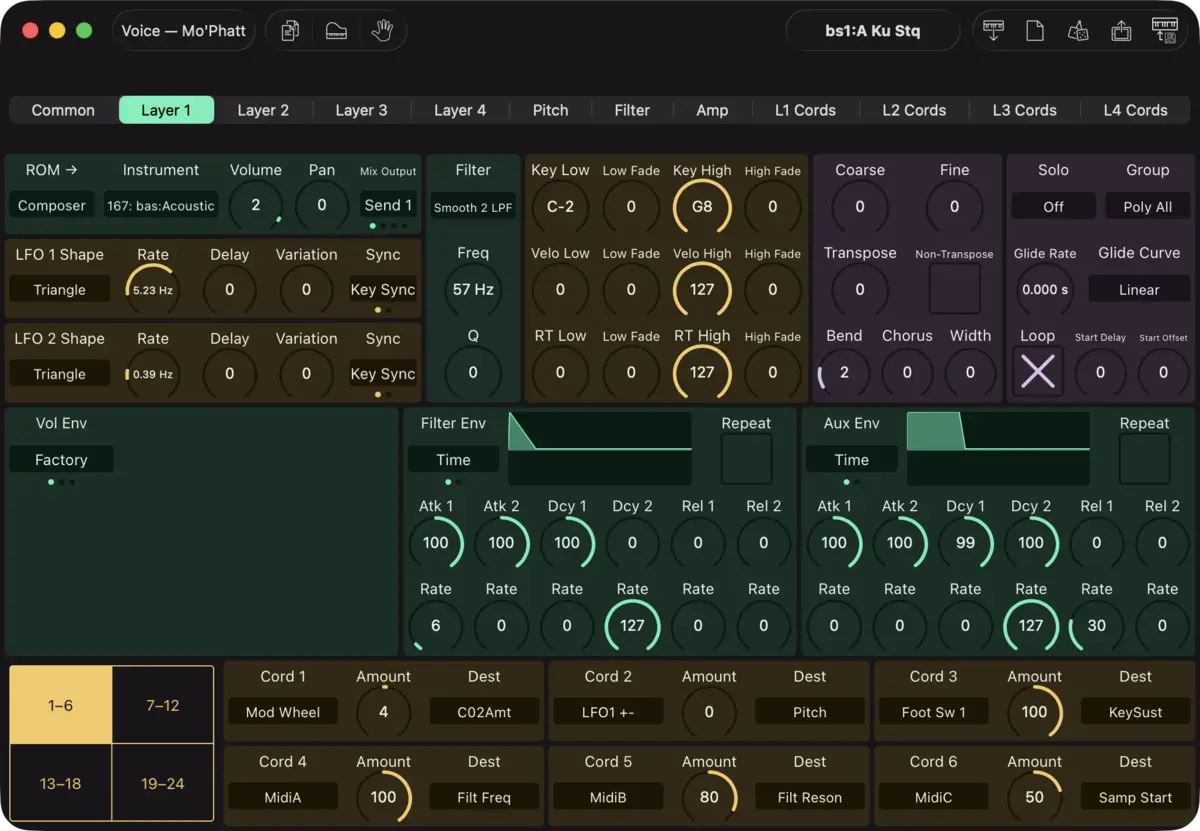The height and width of the screenshot is (831, 1200).
Task: Click the dice randomize icon
Action: [x=1078, y=31]
